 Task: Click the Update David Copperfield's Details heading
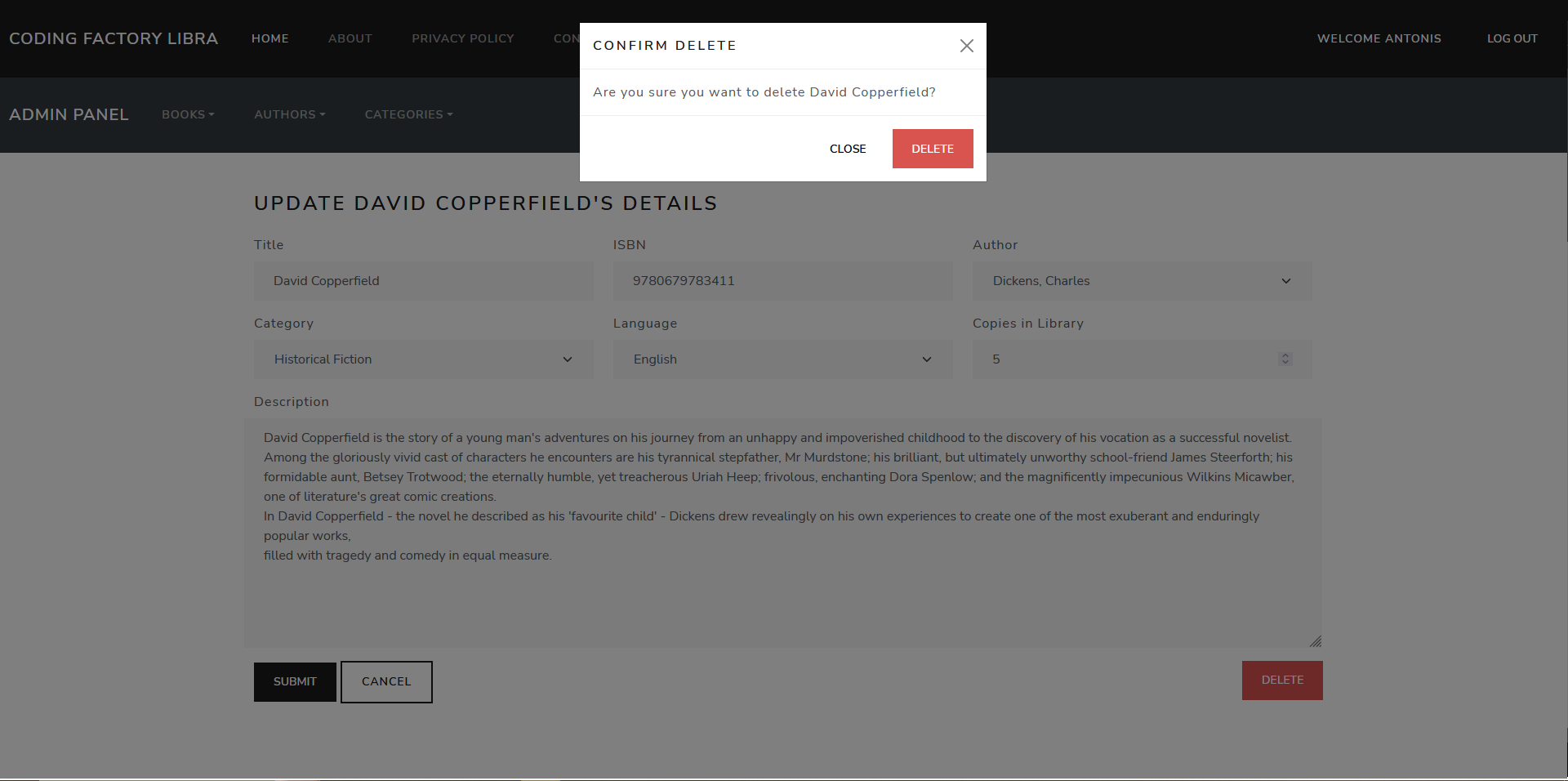tap(486, 203)
